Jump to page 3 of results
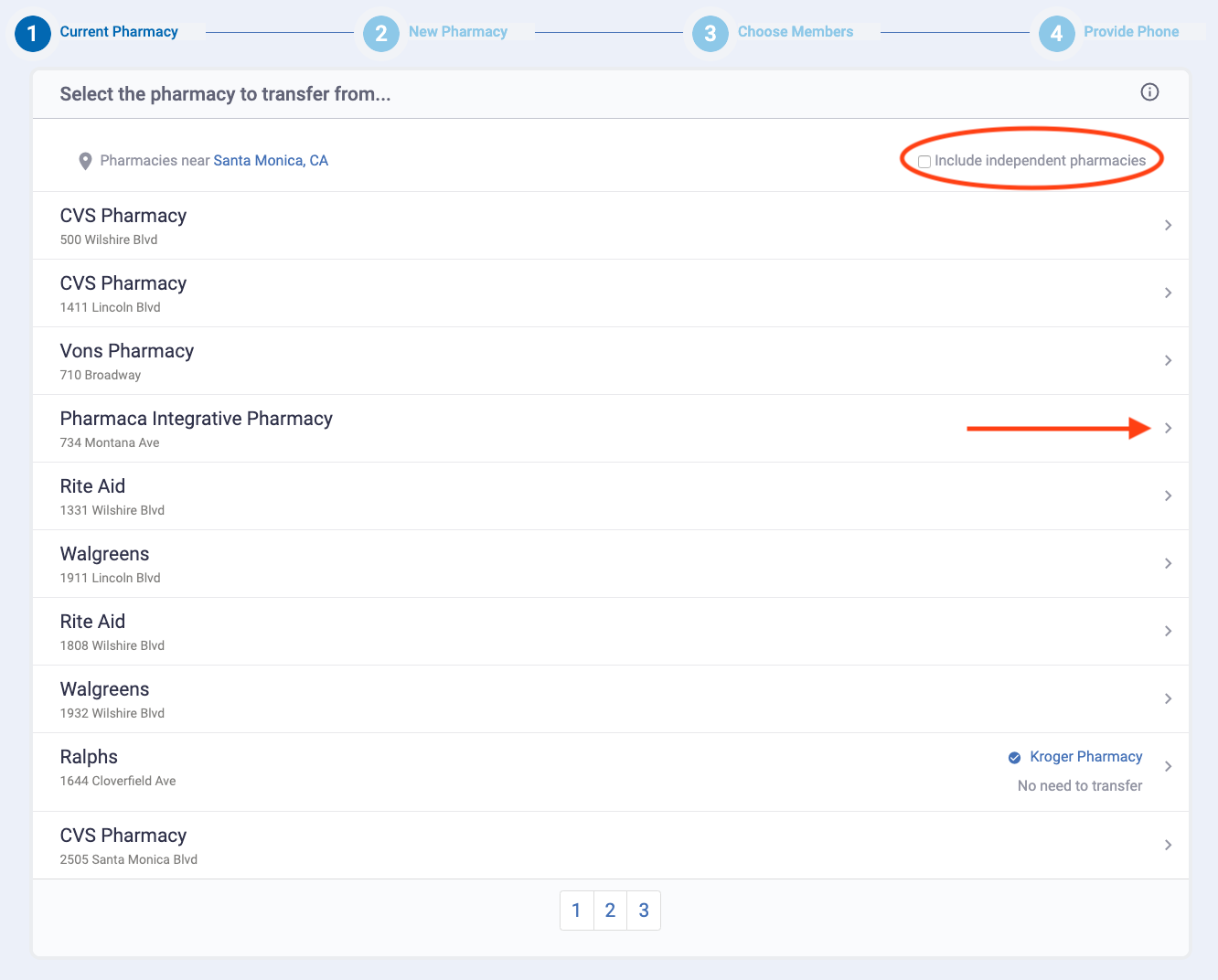Screen dimensions: 1218x980 pos(644,911)
